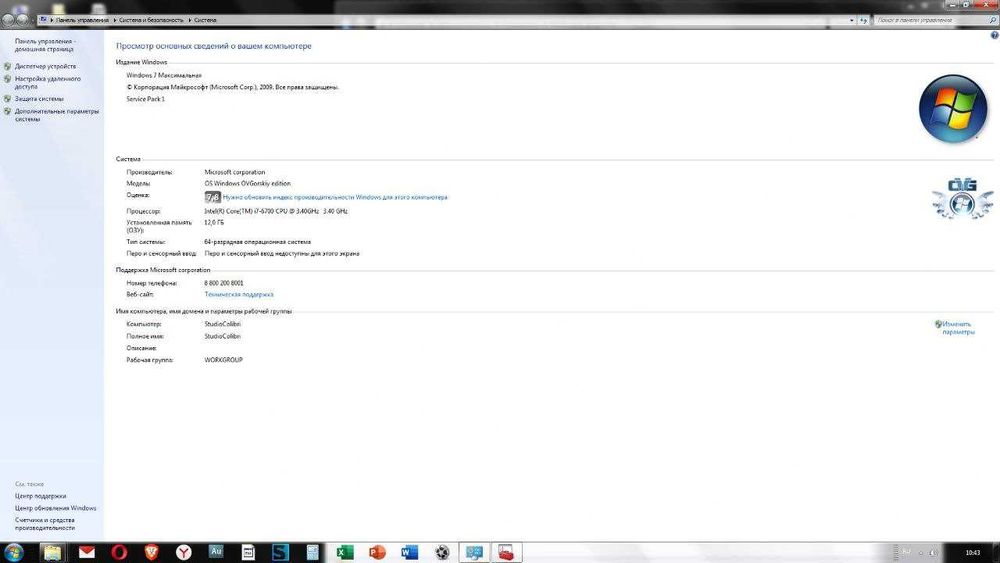
Task: Click OS Windows OVGorskiy edition model text
Action: pyautogui.click(x=247, y=184)
